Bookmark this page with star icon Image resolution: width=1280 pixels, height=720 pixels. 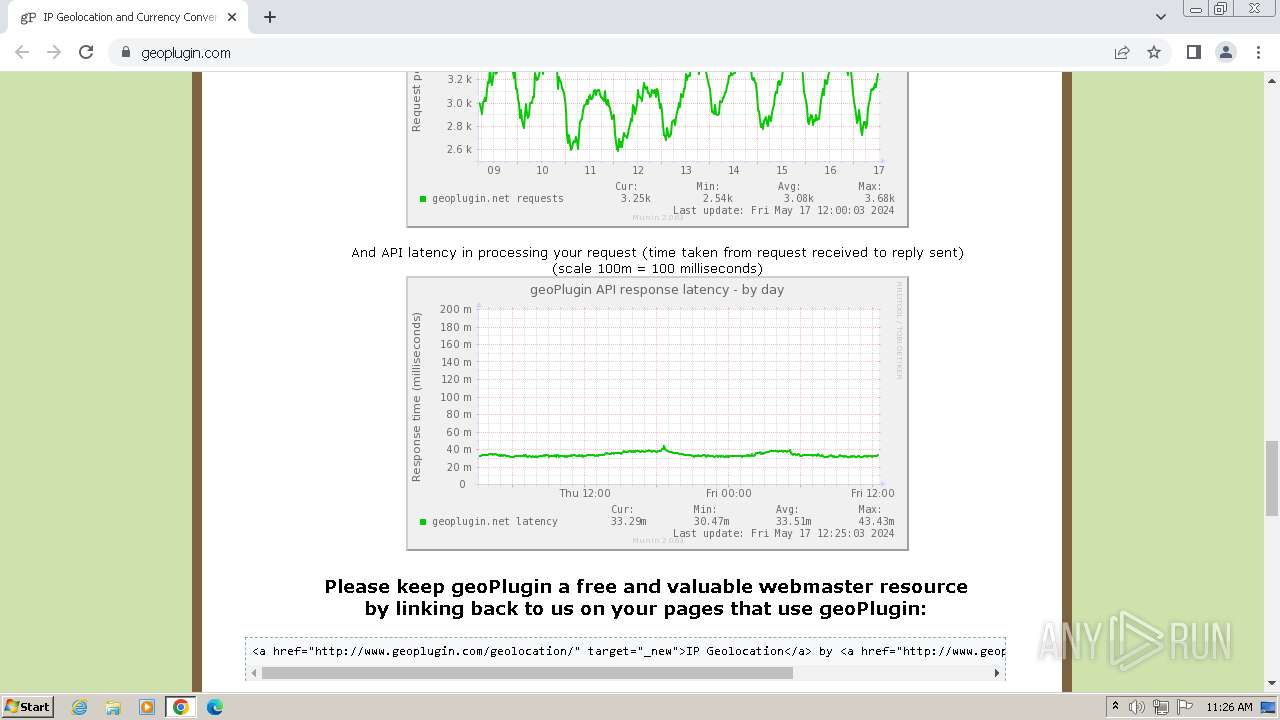pyautogui.click(x=1154, y=52)
